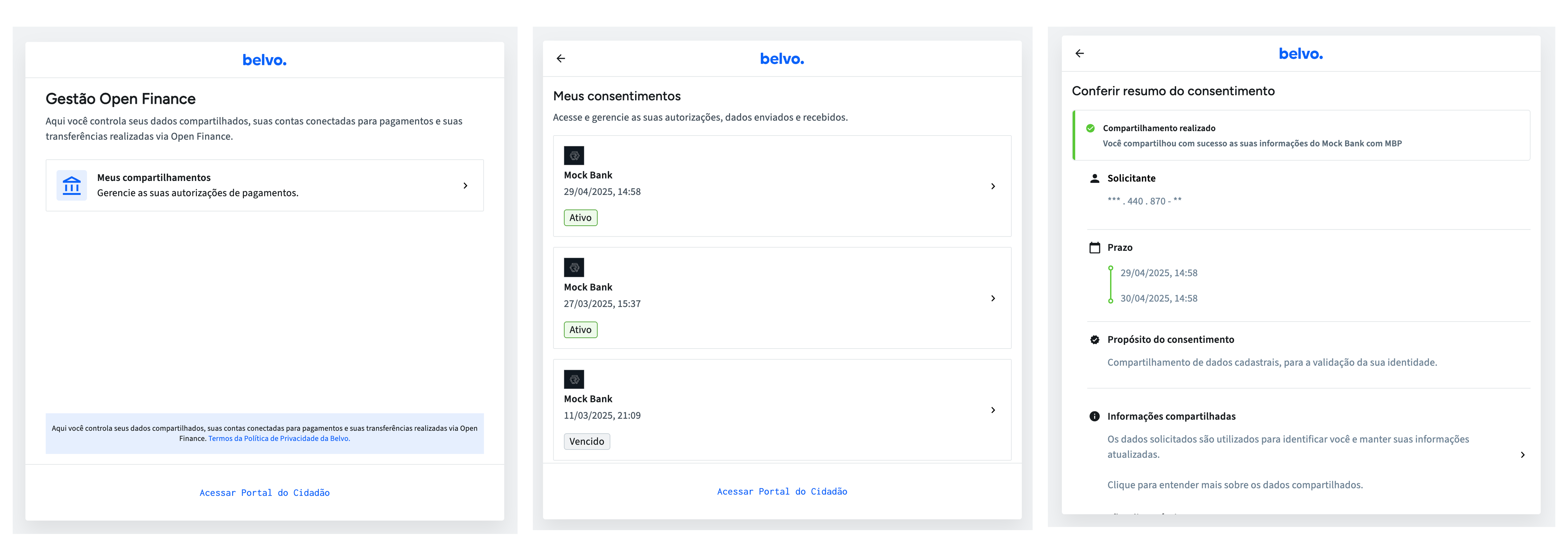
Task: Click Mock Bank logo dated 11/03/2025
Action: coord(573,379)
